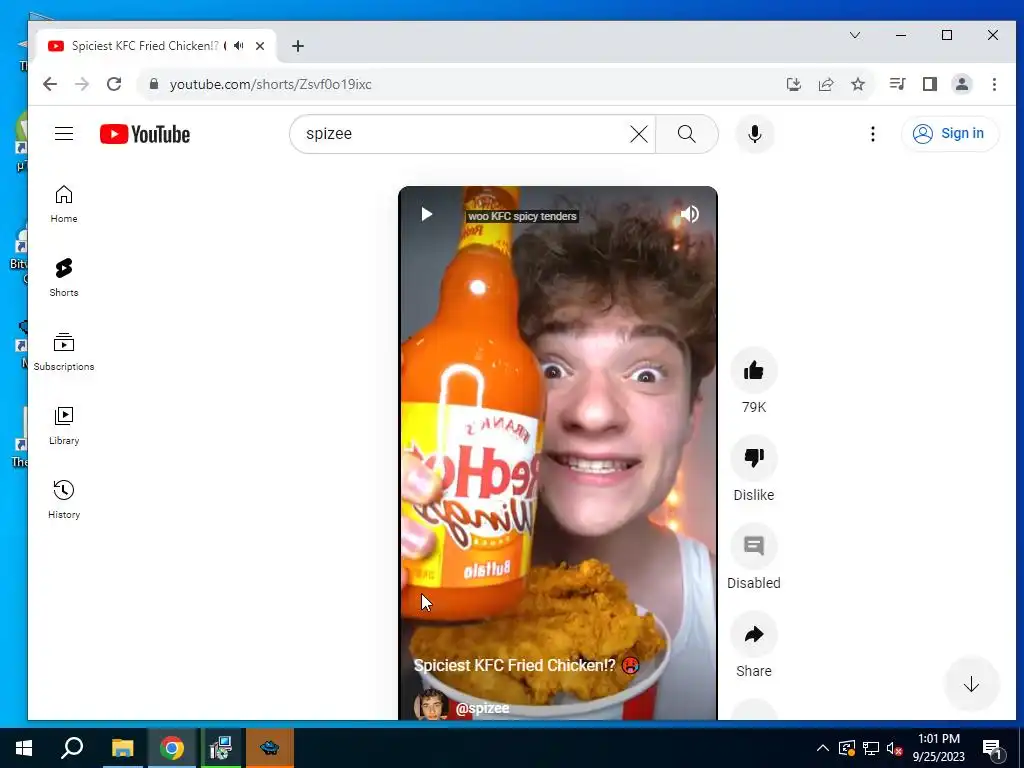Open the taskbar clock showing 1:01 PM
Image resolution: width=1024 pixels, height=768 pixels.
(x=938, y=748)
